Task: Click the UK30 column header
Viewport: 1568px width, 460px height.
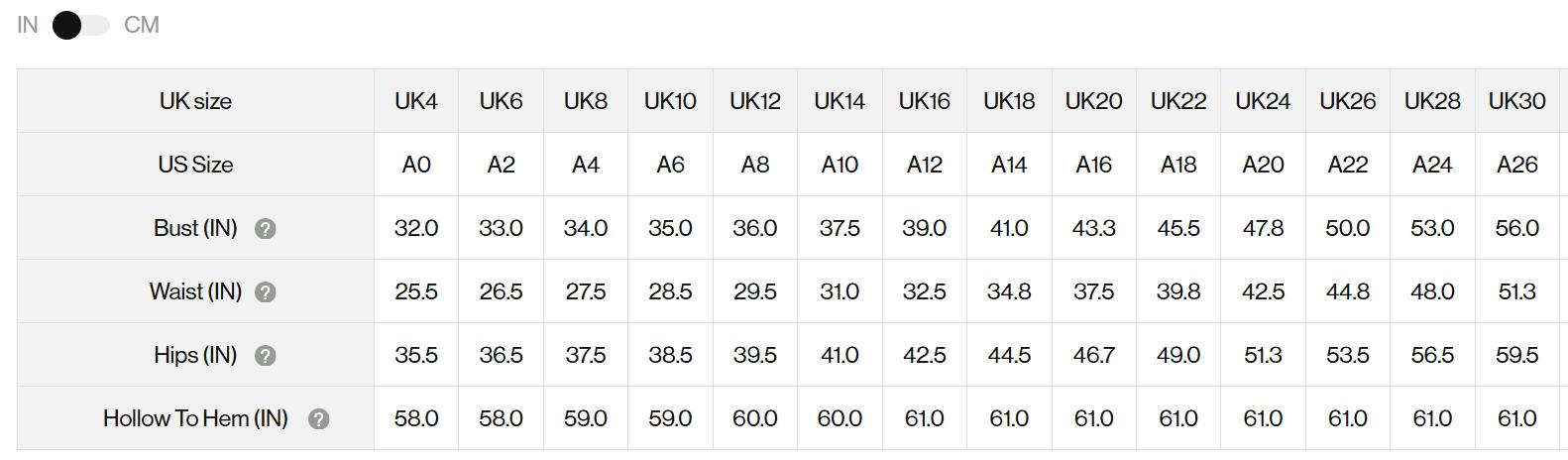Action: (x=1516, y=101)
